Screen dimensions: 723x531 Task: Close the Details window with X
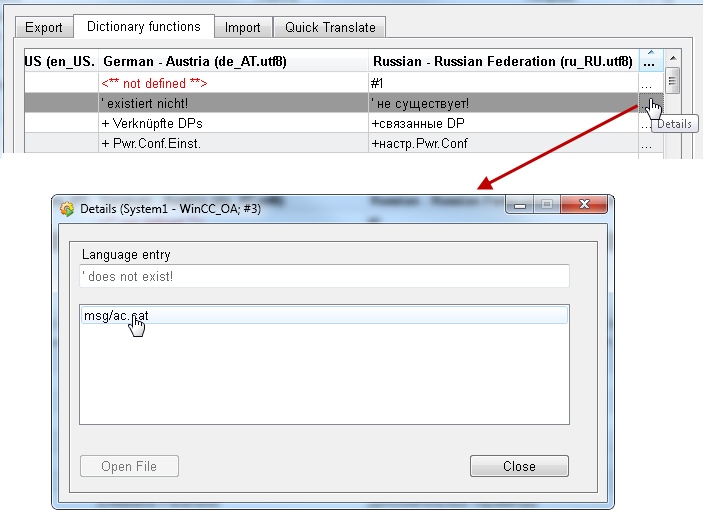point(584,204)
